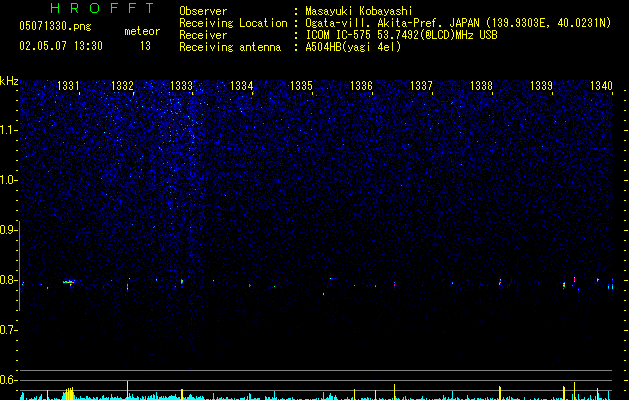Click the Ogata-vill. Akita-Pref. JAPAN location text

[x=458, y=23]
